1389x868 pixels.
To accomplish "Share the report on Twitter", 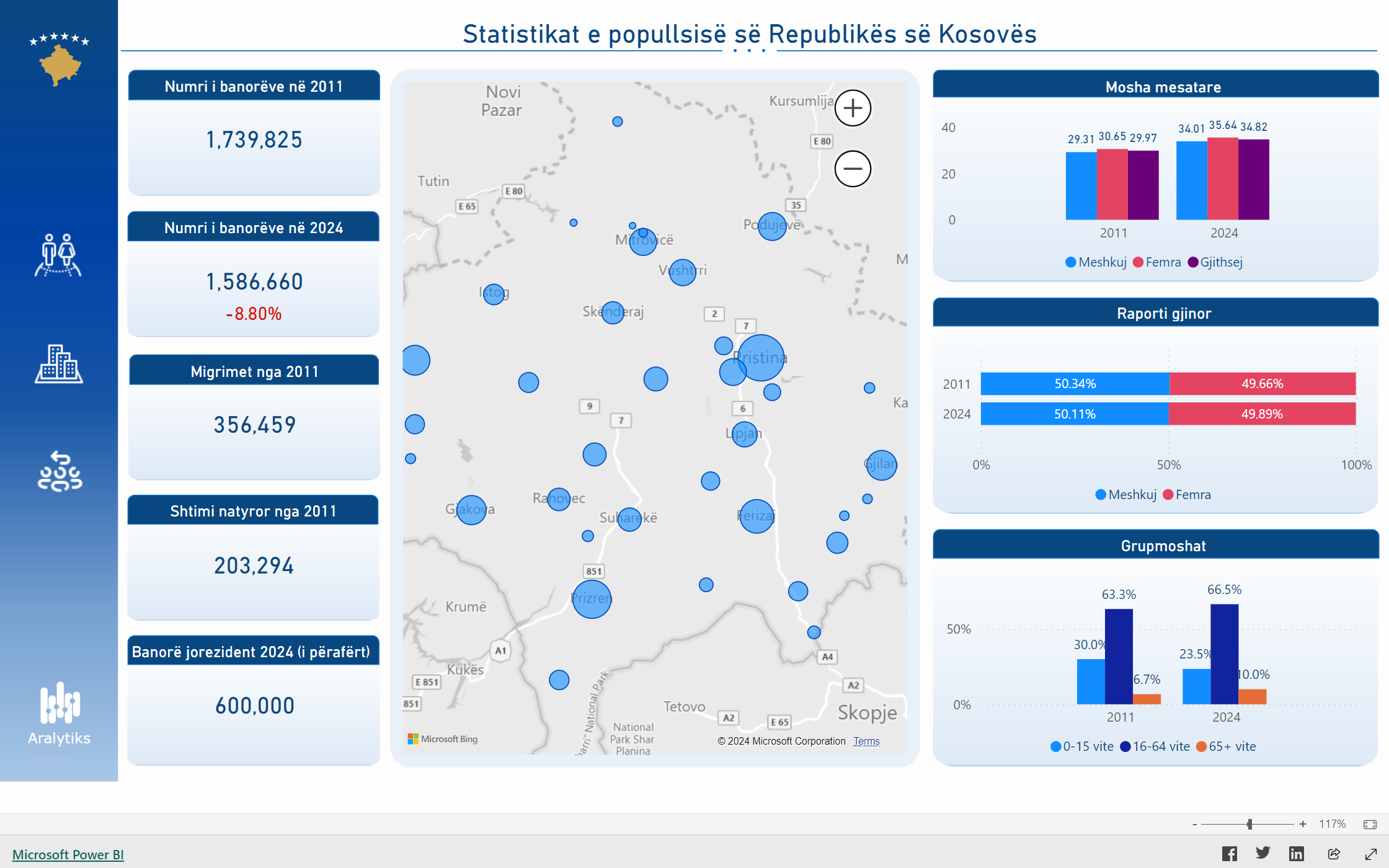I will (x=1263, y=854).
